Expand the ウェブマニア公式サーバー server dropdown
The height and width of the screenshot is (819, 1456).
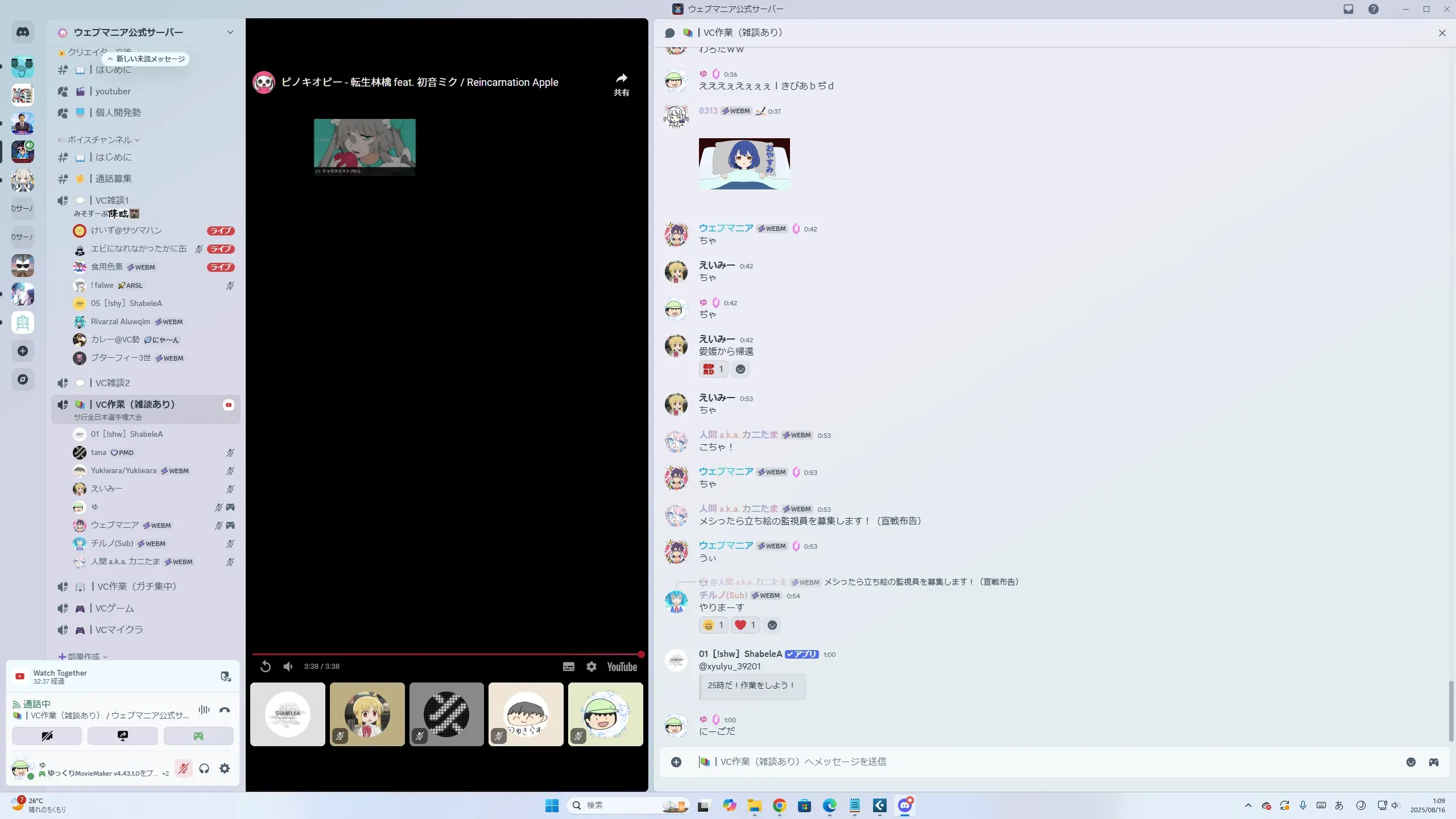(x=230, y=32)
